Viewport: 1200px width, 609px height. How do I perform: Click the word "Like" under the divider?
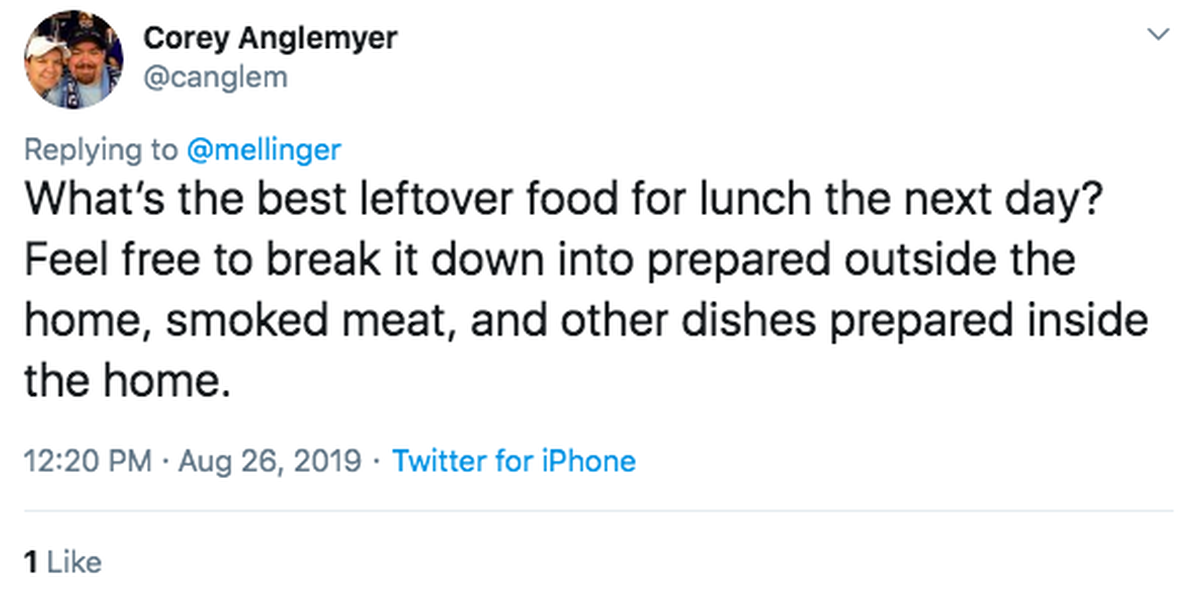[74, 562]
